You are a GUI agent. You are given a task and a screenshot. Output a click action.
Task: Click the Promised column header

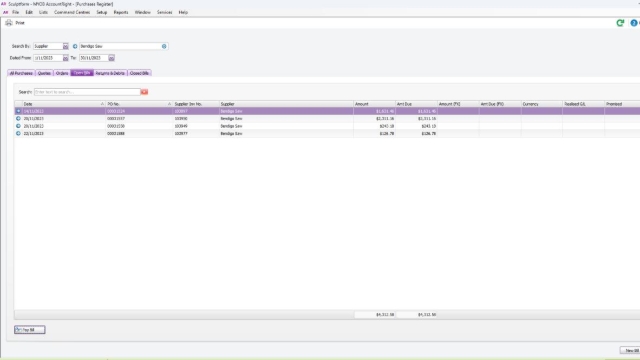click(x=622, y=104)
